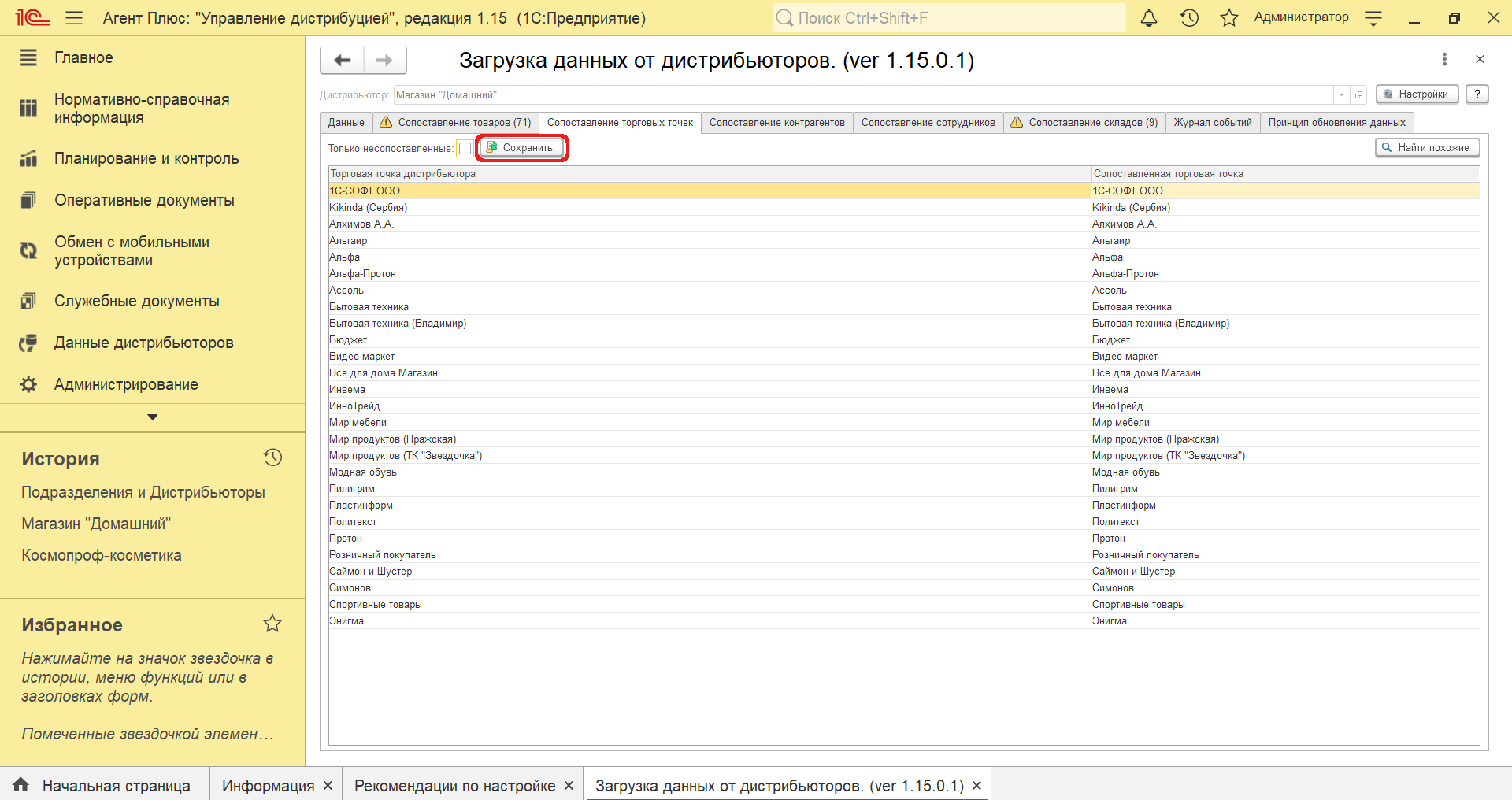Open Данные дистрибьюторов section
This screenshot has width=1512, height=800.
[144, 343]
